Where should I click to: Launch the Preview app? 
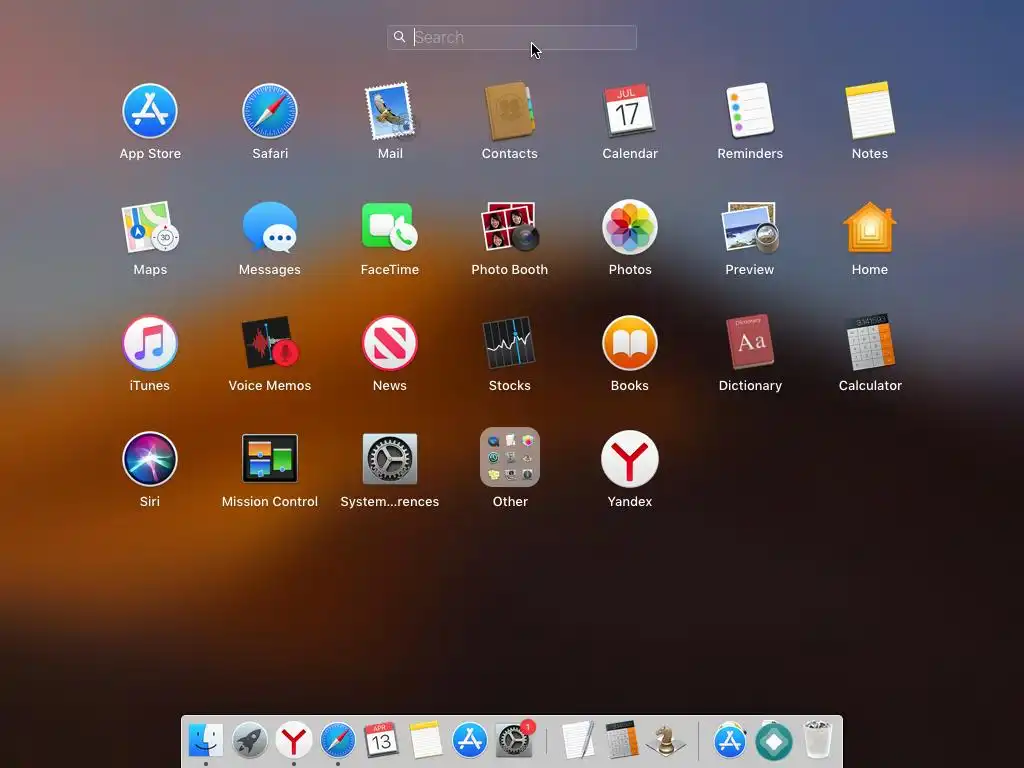[x=750, y=227]
